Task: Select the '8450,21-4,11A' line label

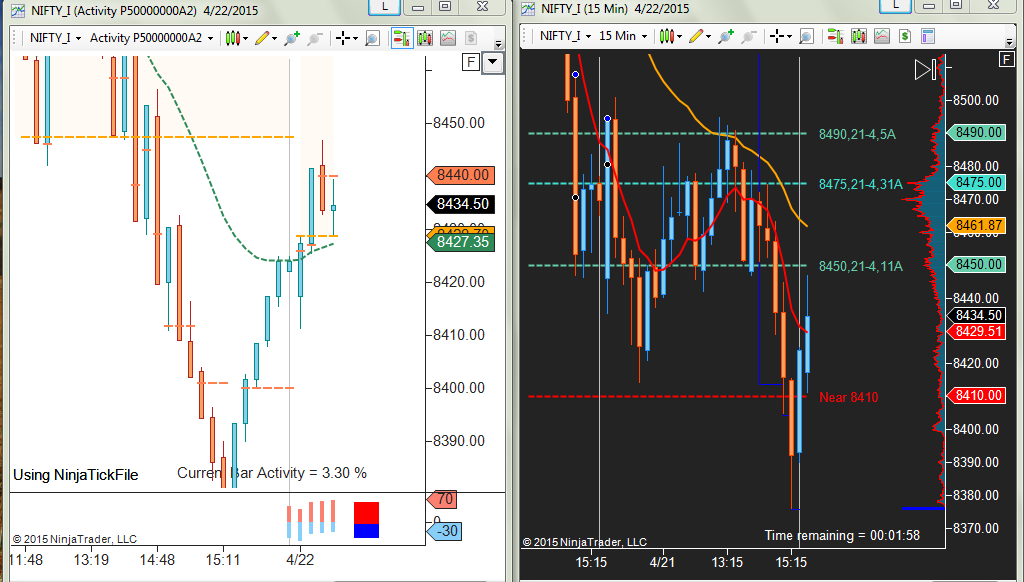Action: [x=861, y=267]
